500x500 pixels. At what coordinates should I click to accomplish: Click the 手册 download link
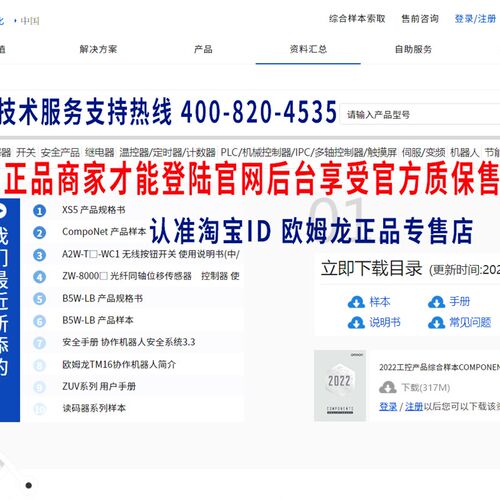click(x=460, y=302)
